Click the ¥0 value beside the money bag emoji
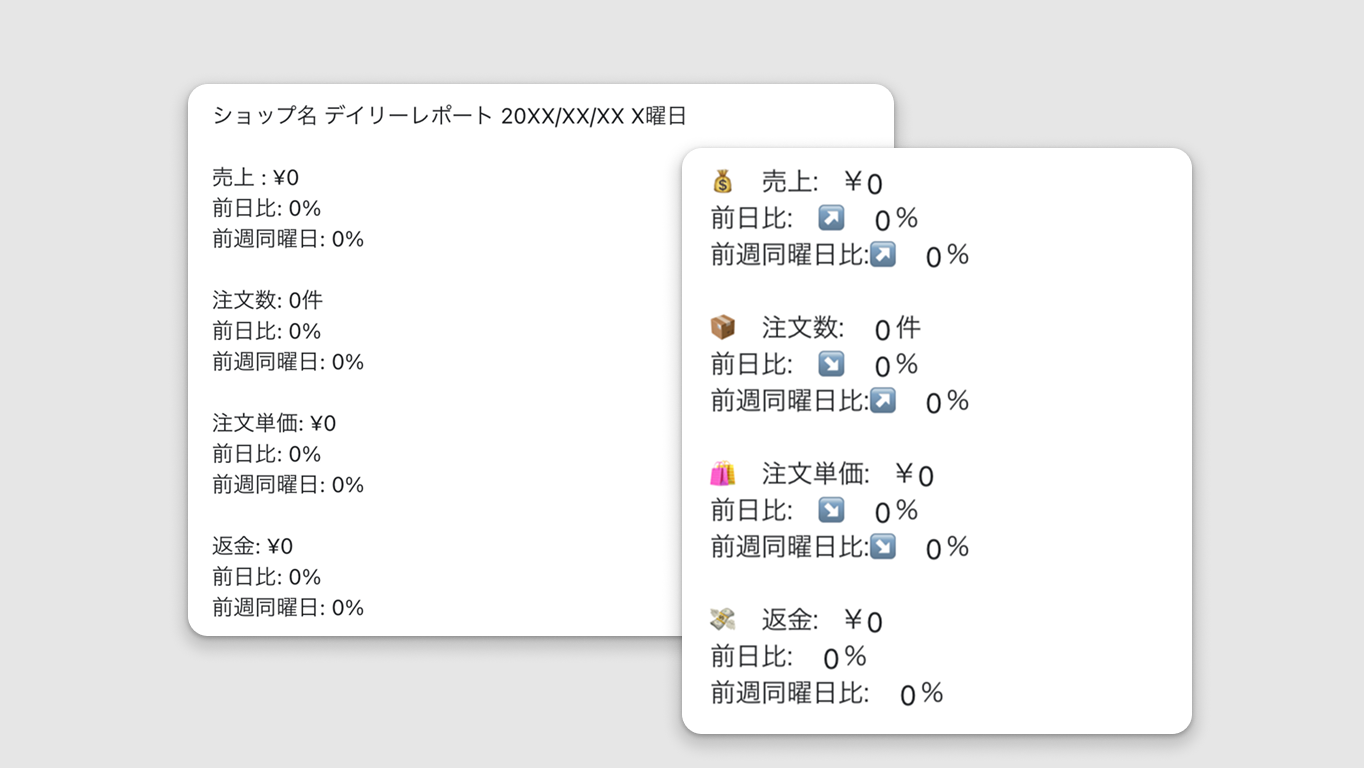The image size is (1364, 768). pyautogui.click(x=863, y=182)
